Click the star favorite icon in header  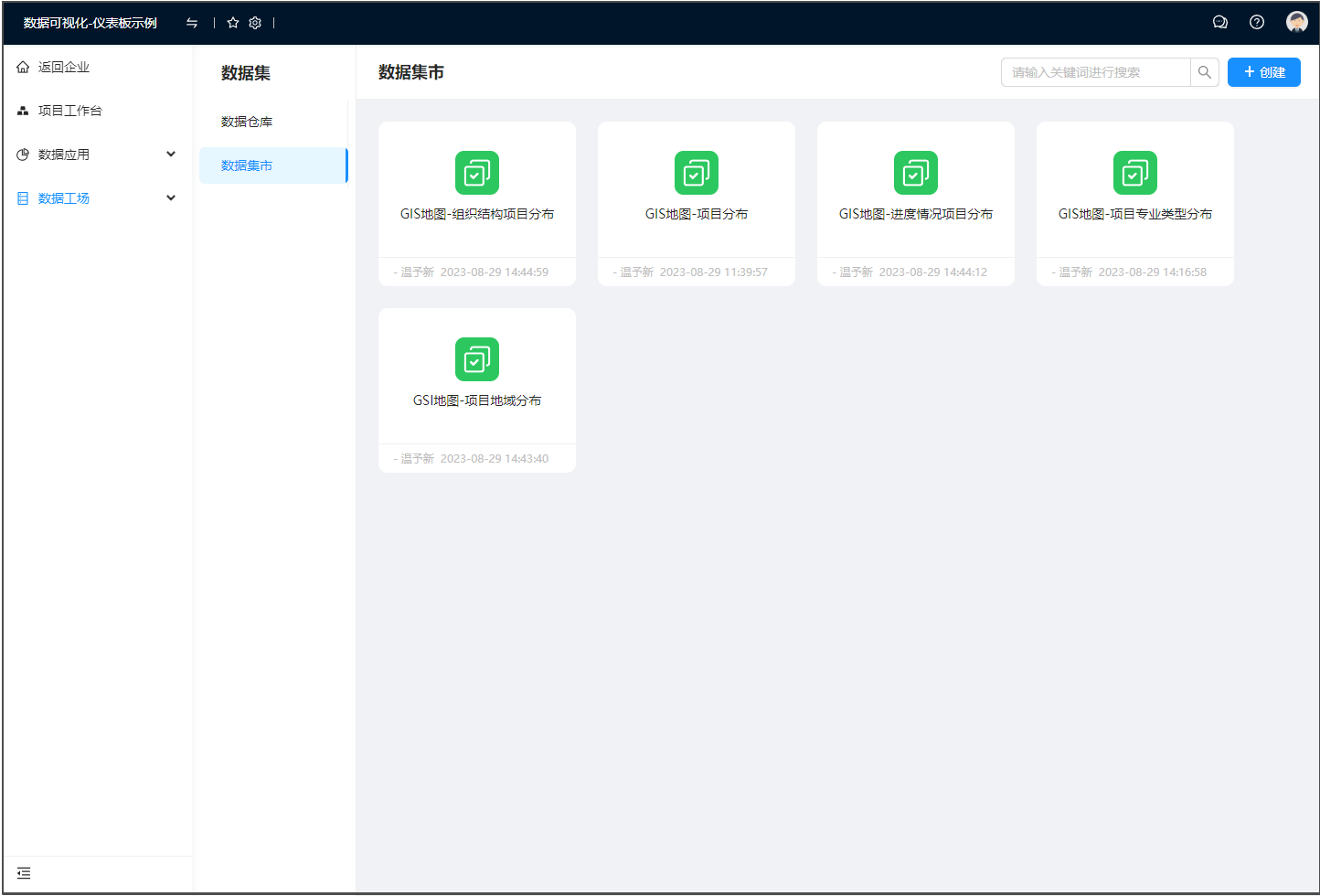point(233,23)
